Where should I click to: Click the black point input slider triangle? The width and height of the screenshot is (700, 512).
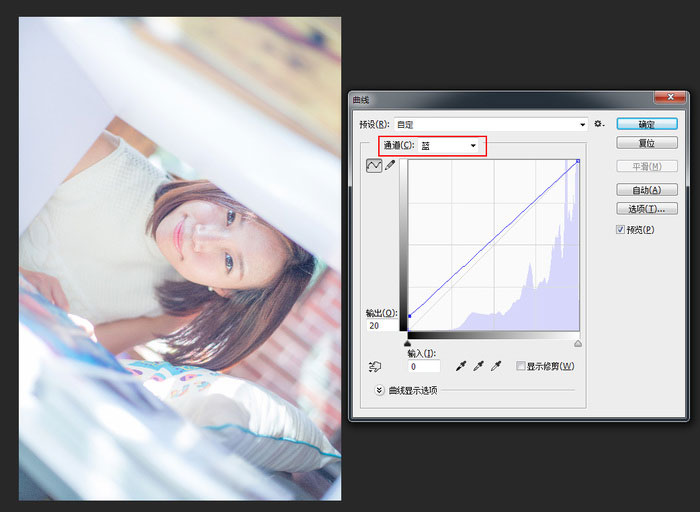click(407, 343)
